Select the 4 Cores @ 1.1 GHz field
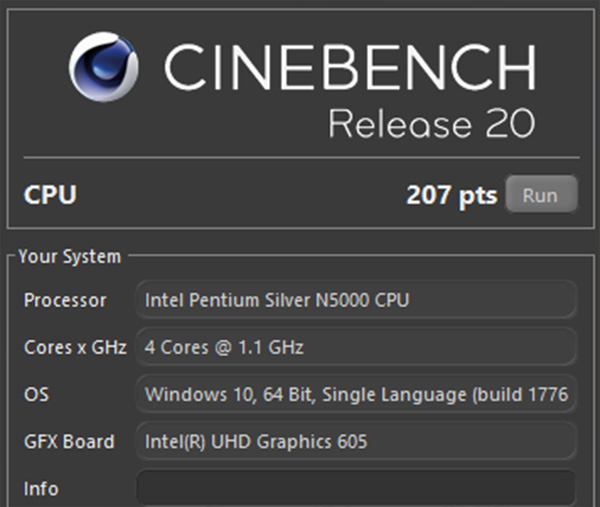 point(355,348)
